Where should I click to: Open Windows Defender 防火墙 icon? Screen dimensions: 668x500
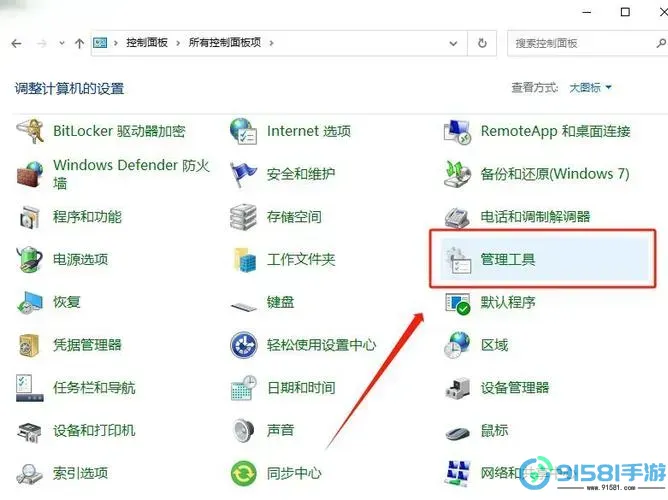tap(30, 174)
